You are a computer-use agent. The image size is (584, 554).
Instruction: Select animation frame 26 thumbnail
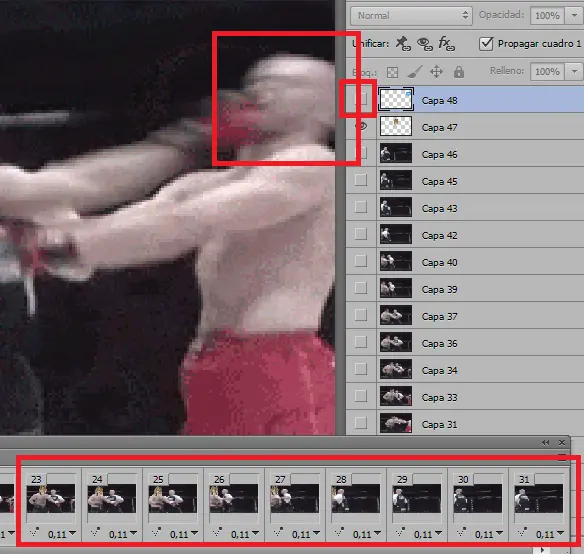pos(234,498)
